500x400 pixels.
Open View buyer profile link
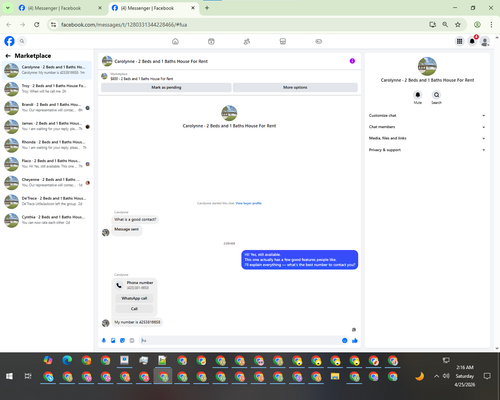pyautogui.click(x=248, y=203)
